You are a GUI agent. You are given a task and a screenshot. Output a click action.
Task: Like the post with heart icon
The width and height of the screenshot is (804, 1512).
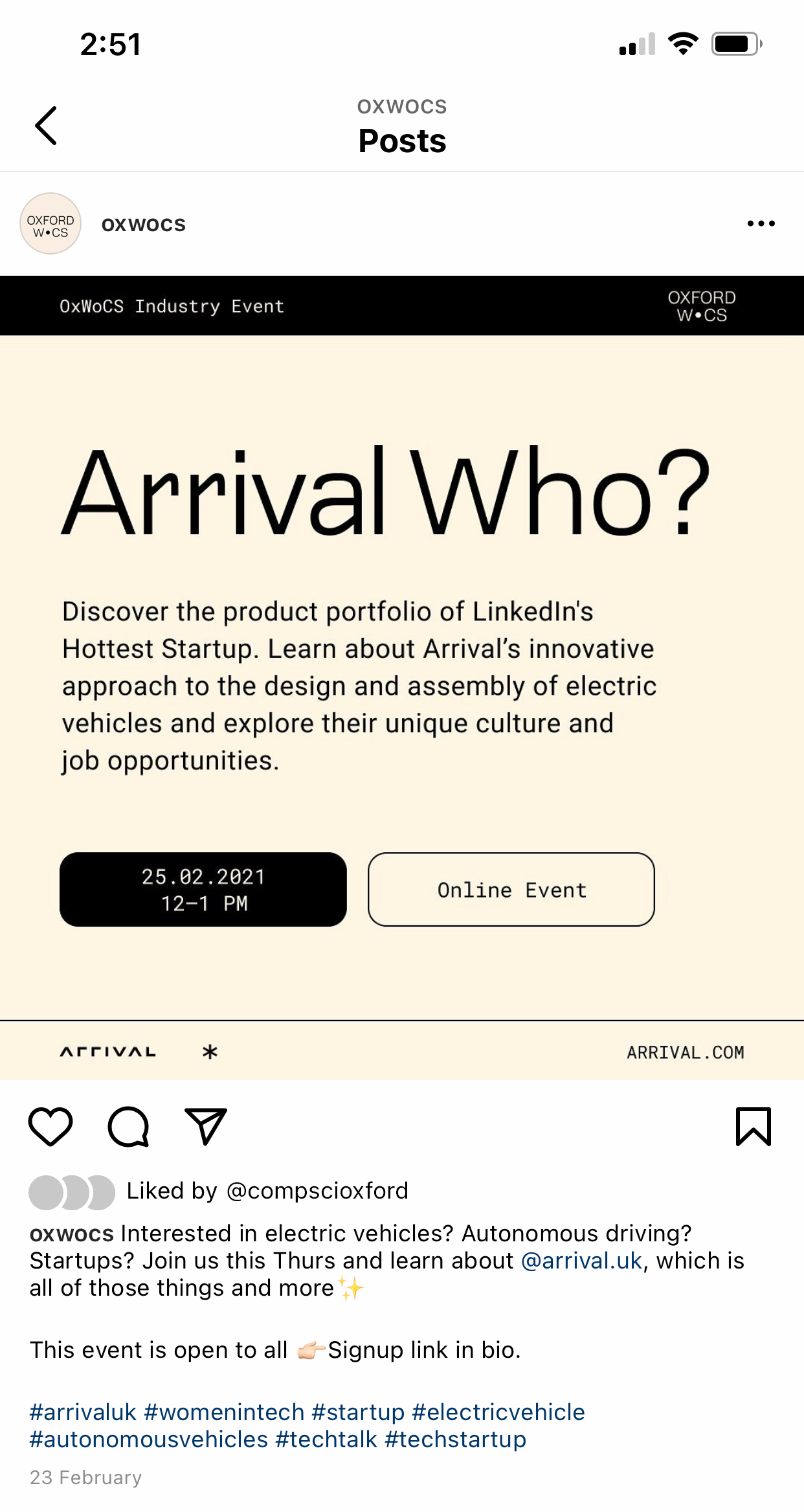click(50, 1127)
